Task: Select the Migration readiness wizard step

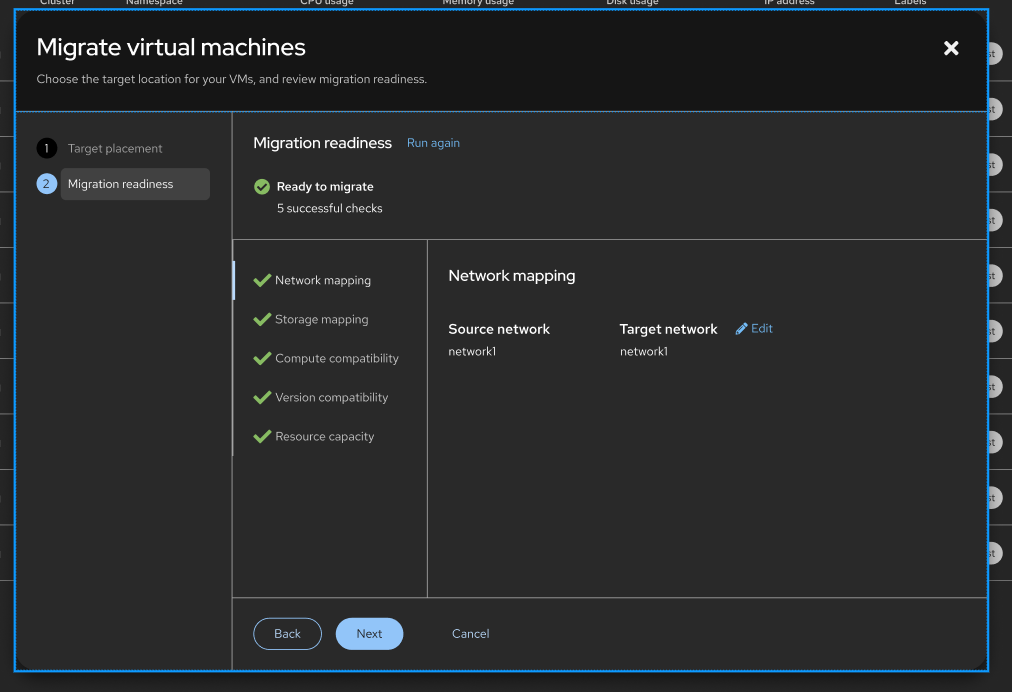Action: (x=121, y=184)
